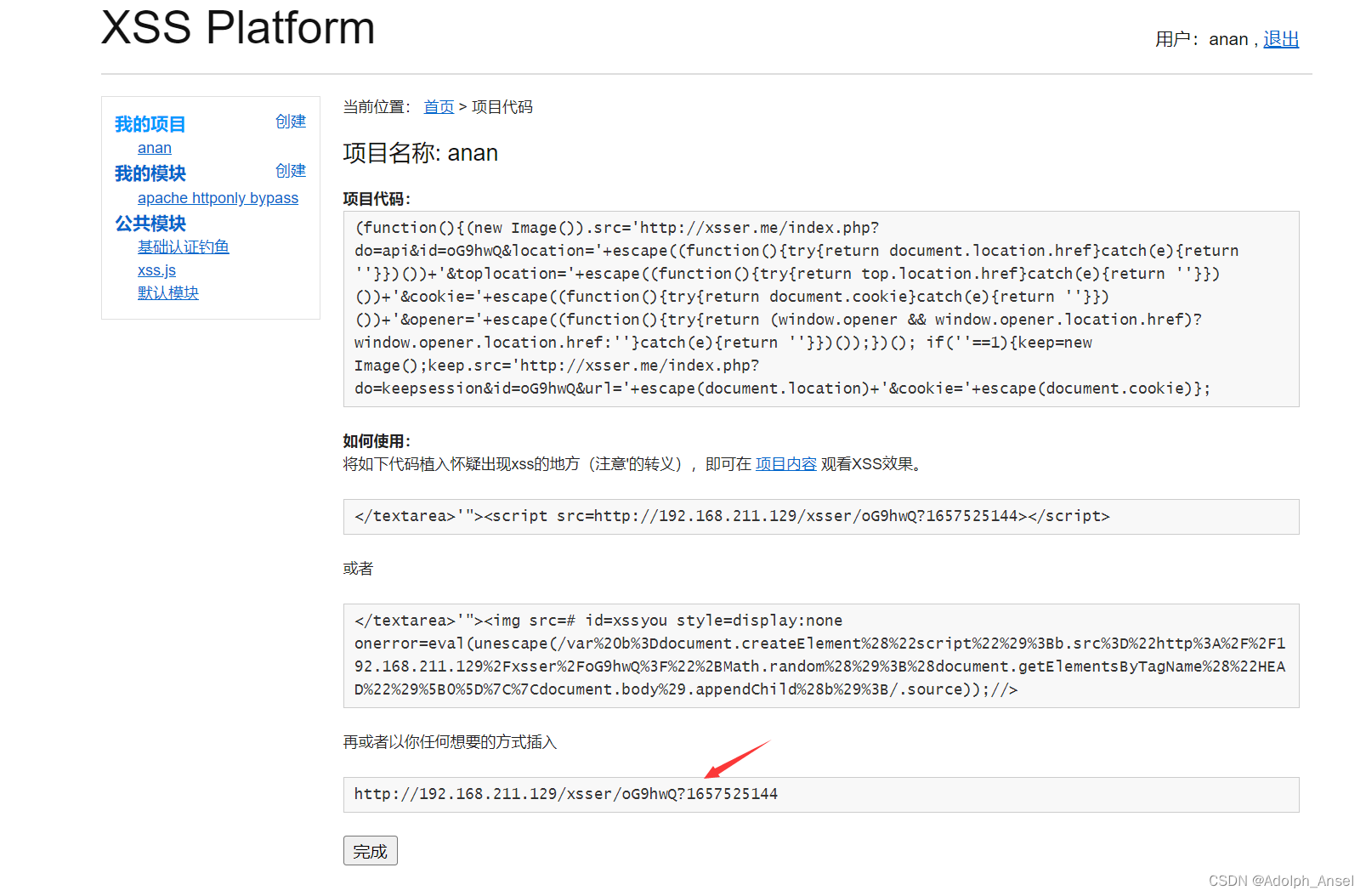
Task: Click 创建 next to 我的项目
Action: tap(291, 122)
